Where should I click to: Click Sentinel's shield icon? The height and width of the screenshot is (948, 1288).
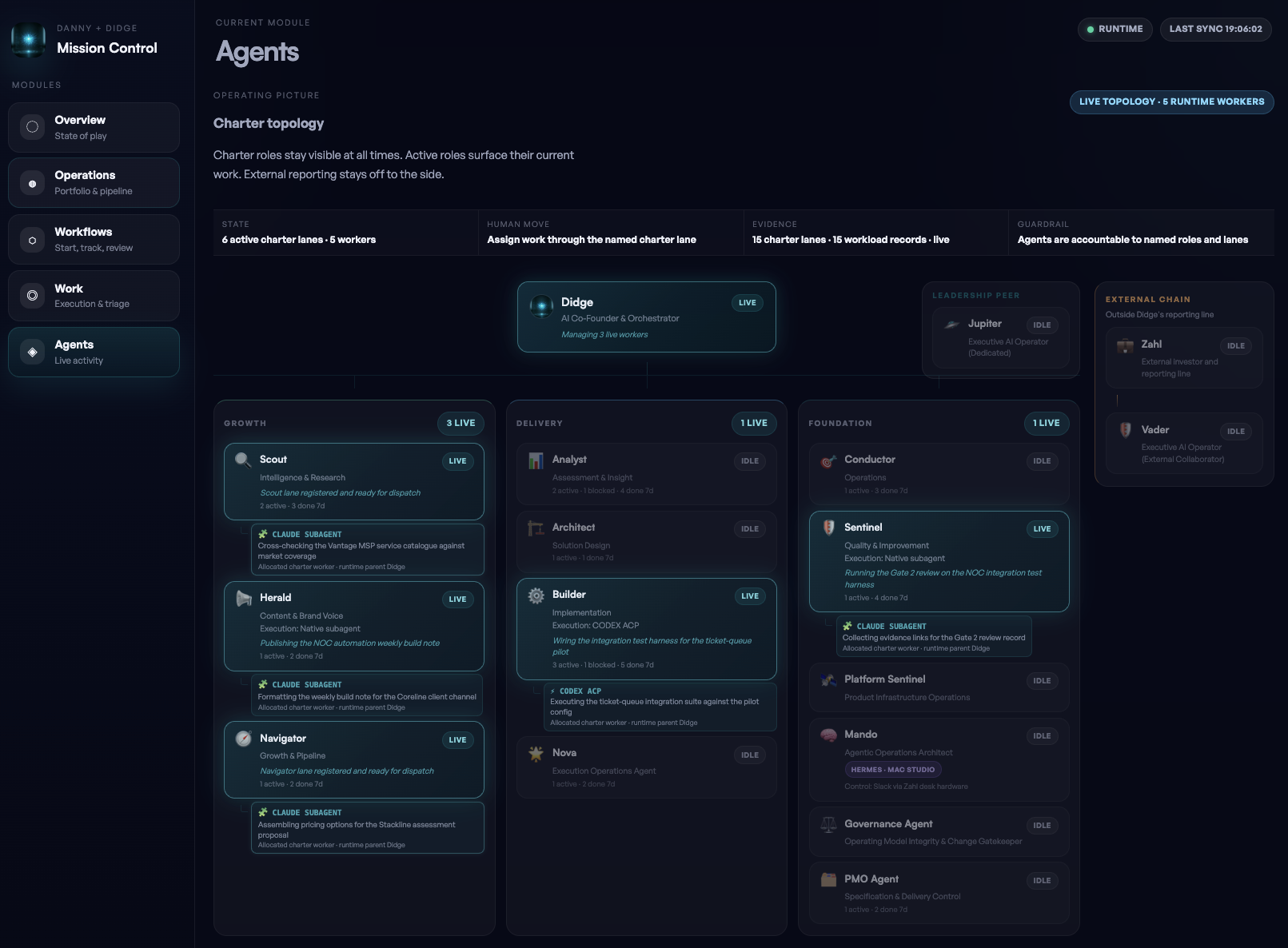(x=828, y=528)
